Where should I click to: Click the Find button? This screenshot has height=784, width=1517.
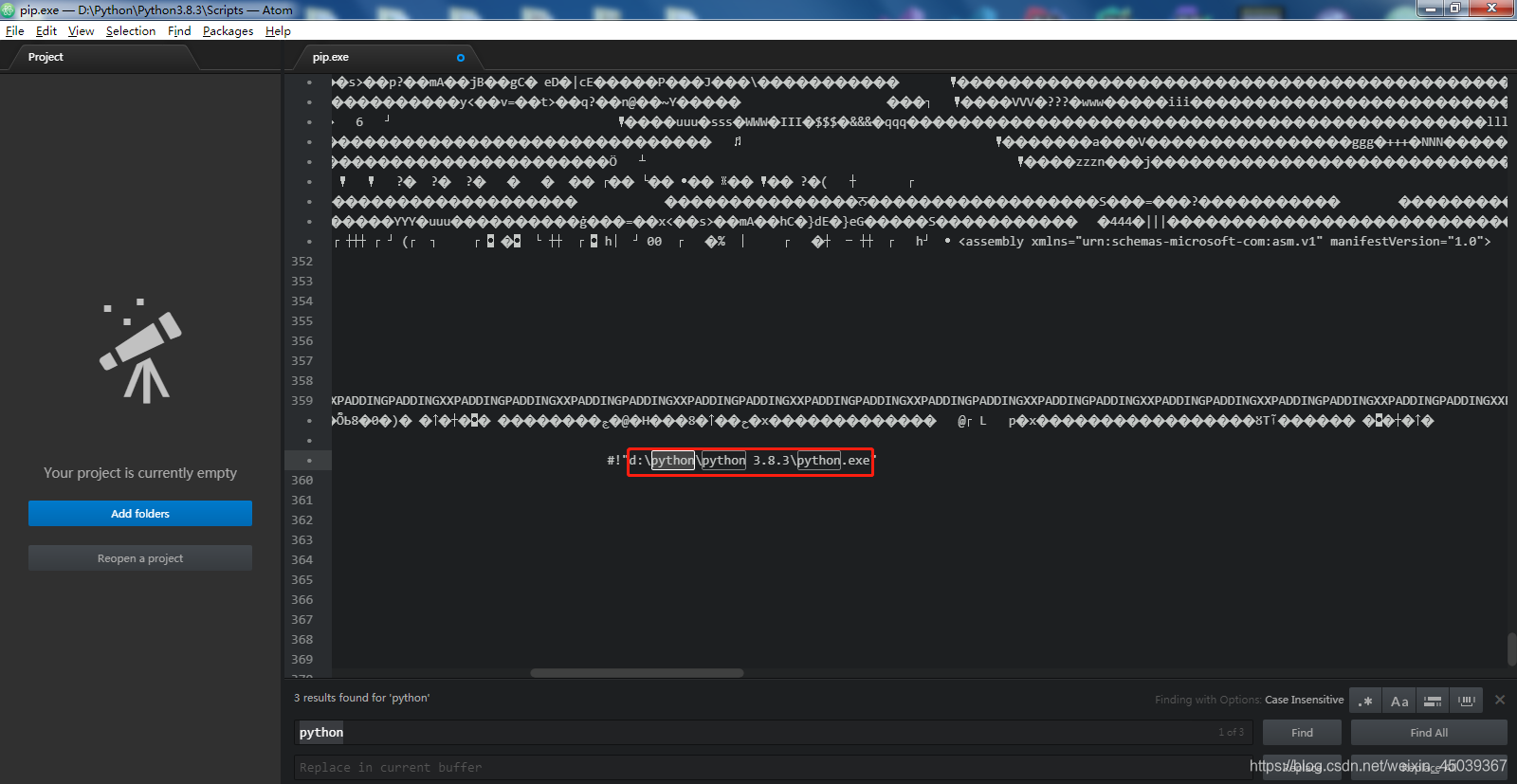click(x=1302, y=733)
